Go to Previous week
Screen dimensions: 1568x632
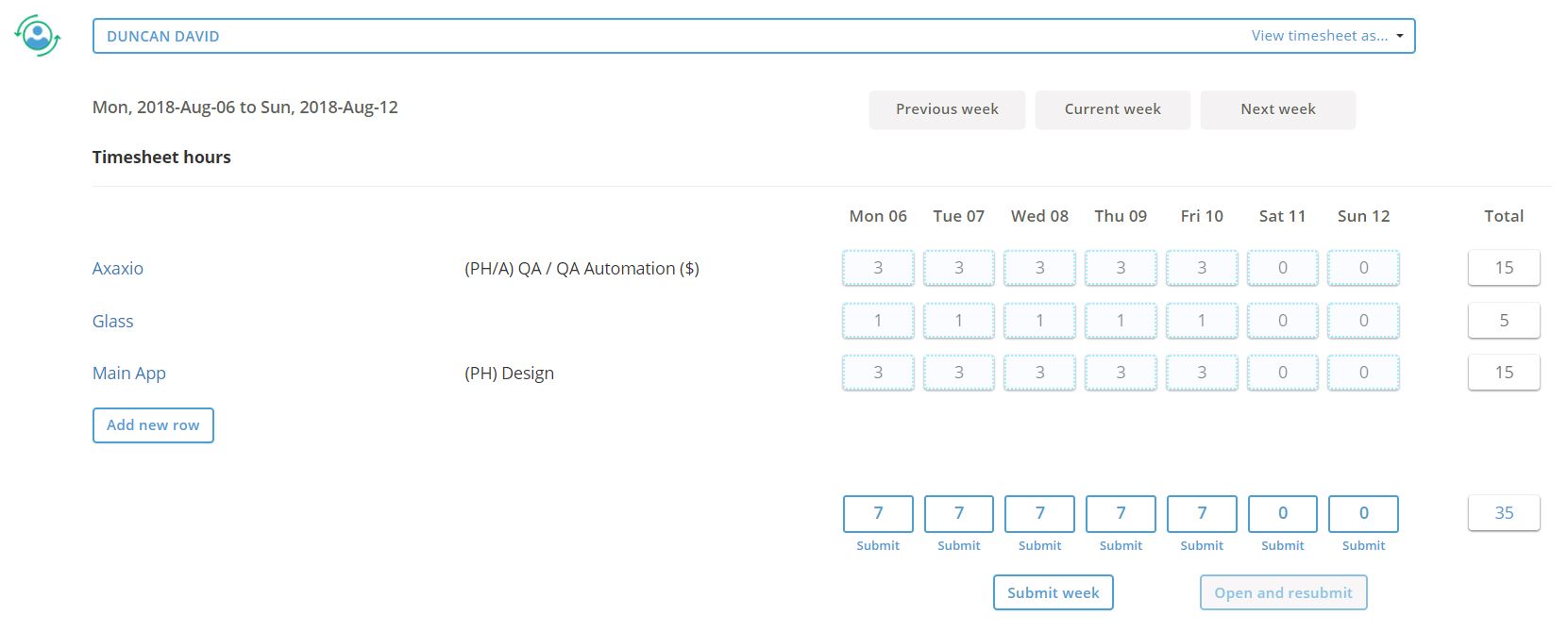(947, 109)
